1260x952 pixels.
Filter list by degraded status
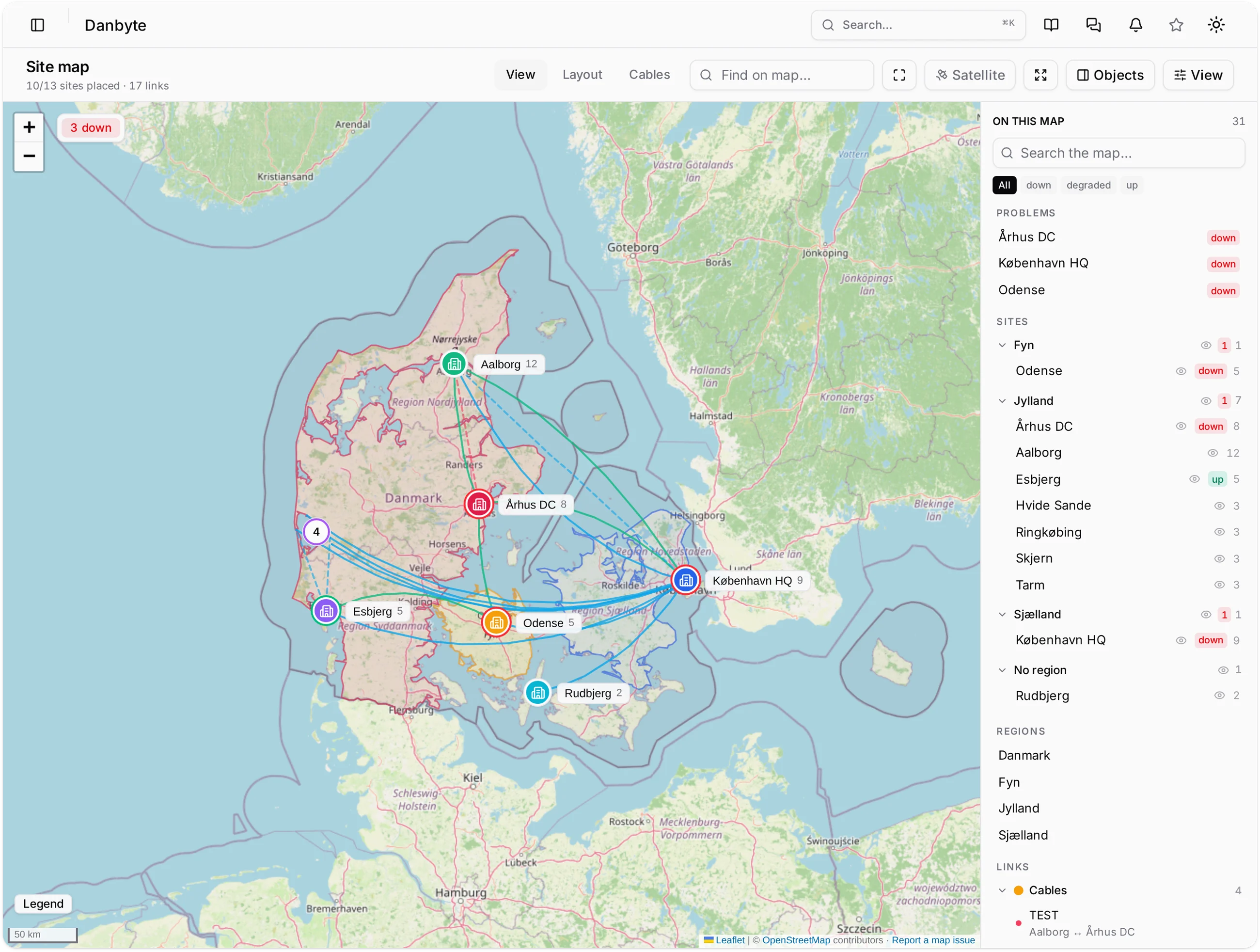tap(1088, 185)
